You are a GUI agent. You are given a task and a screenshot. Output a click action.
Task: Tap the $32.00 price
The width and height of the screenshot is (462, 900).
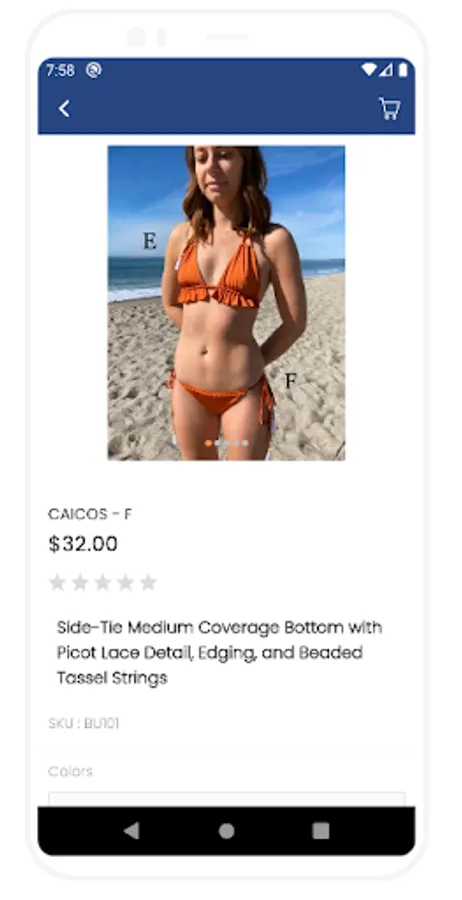pos(83,544)
